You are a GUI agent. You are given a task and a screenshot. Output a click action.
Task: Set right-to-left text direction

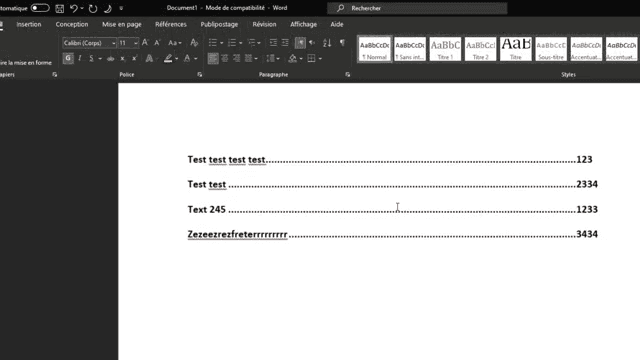click(x=312, y=42)
